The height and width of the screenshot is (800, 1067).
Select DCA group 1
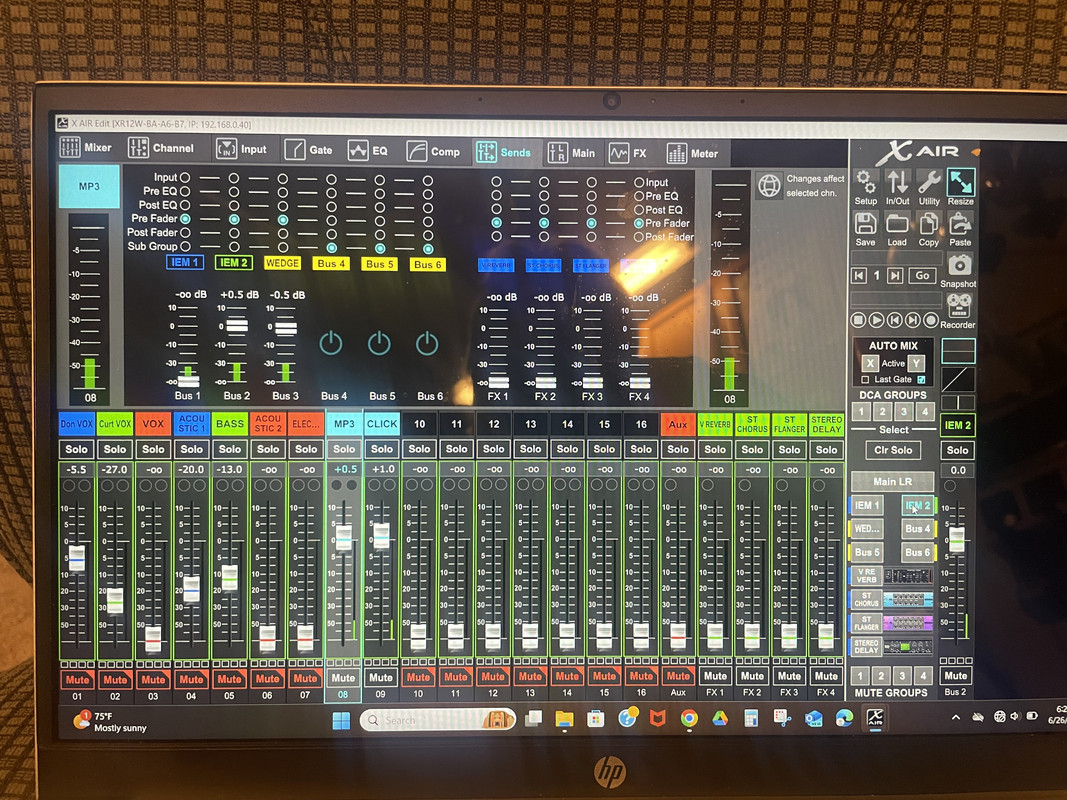click(x=861, y=412)
